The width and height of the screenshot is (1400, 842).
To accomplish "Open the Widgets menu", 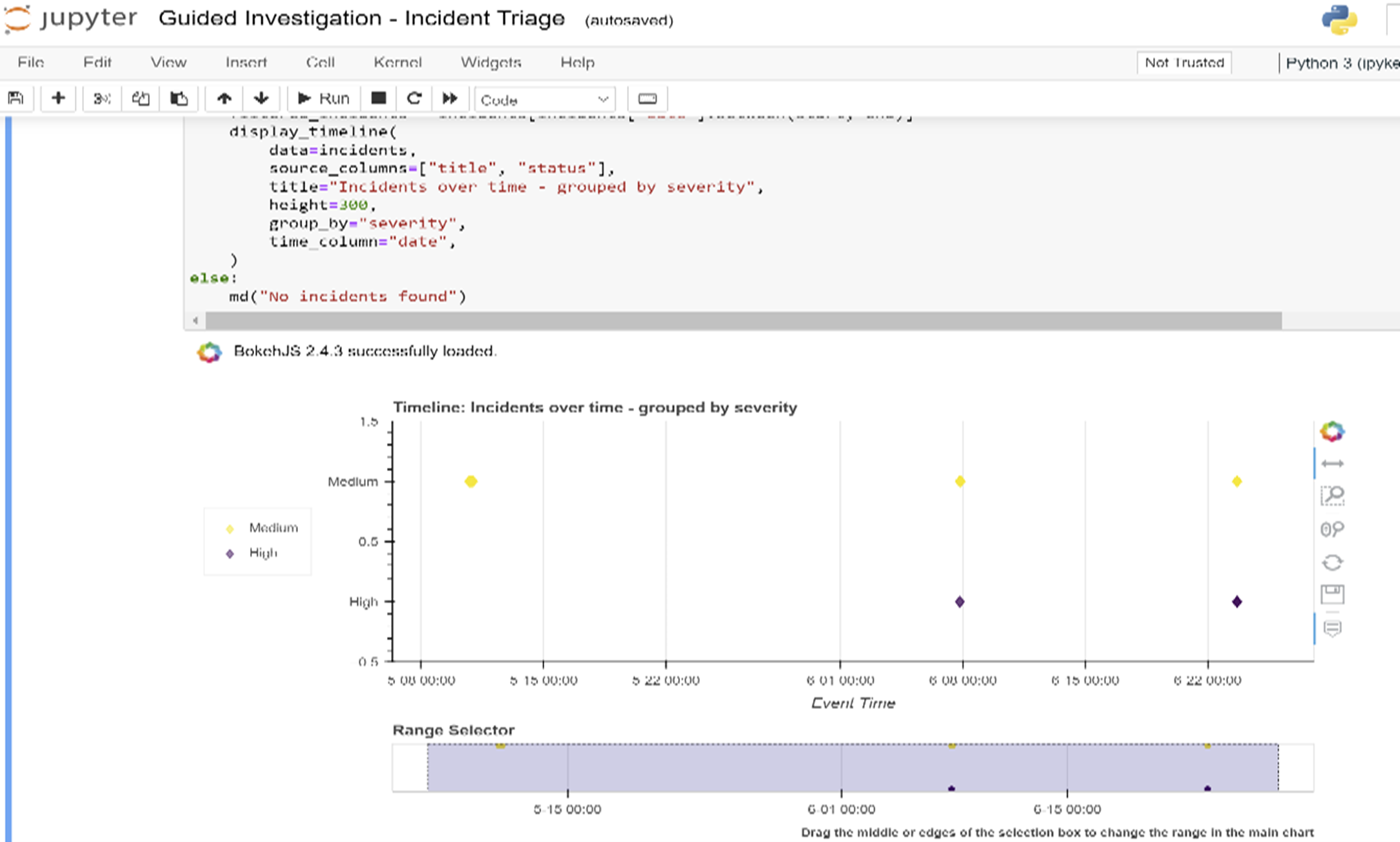I will [x=491, y=62].
